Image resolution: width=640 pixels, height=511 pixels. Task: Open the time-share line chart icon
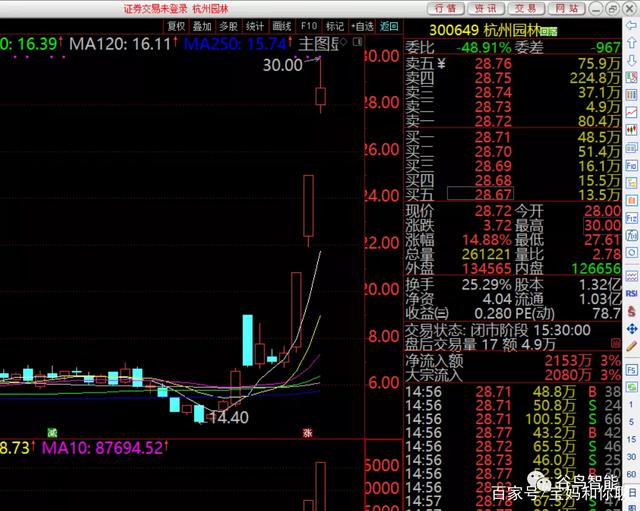tap(631, 112)
